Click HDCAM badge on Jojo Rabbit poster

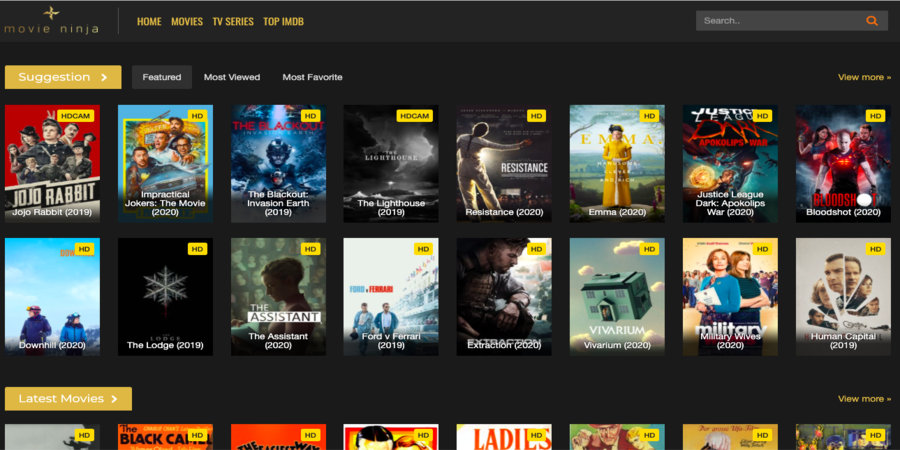click(76, 116)
